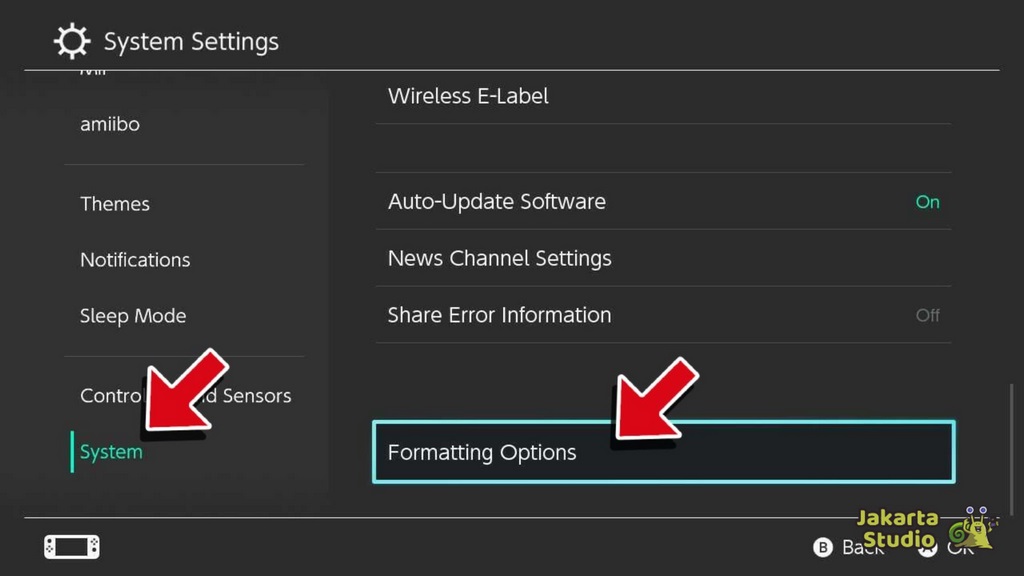This screenshot has width=1024, height=576.
Task: Click the System Settings title text
Action: (x=191, y=42)
